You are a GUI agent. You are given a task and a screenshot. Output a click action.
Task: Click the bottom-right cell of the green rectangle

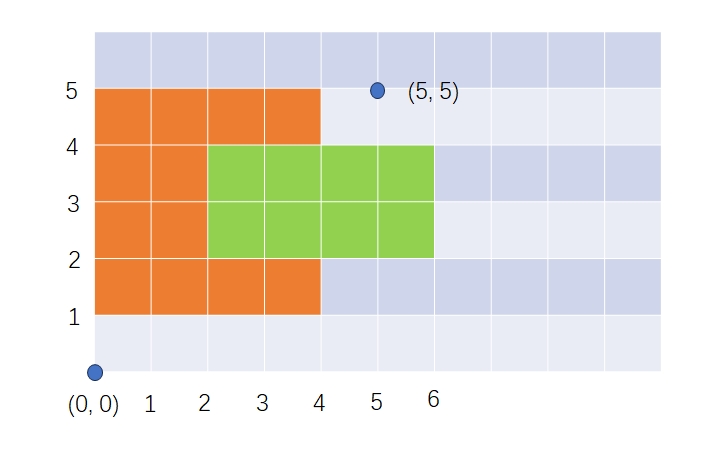[406, 230]
